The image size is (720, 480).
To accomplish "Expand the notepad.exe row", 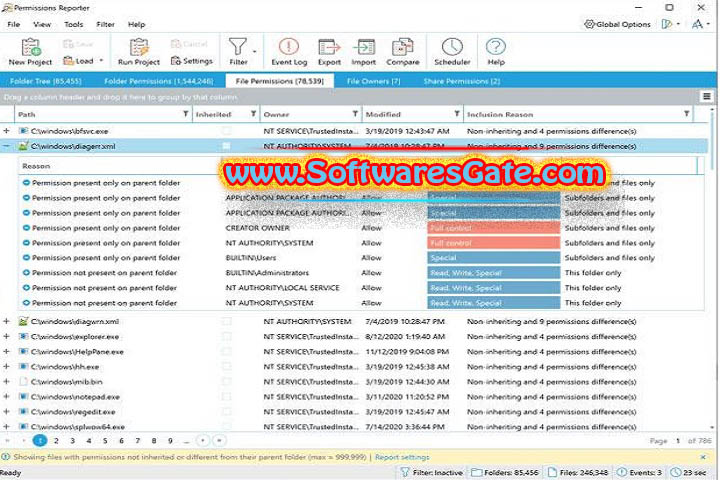I will pos(6,397).
